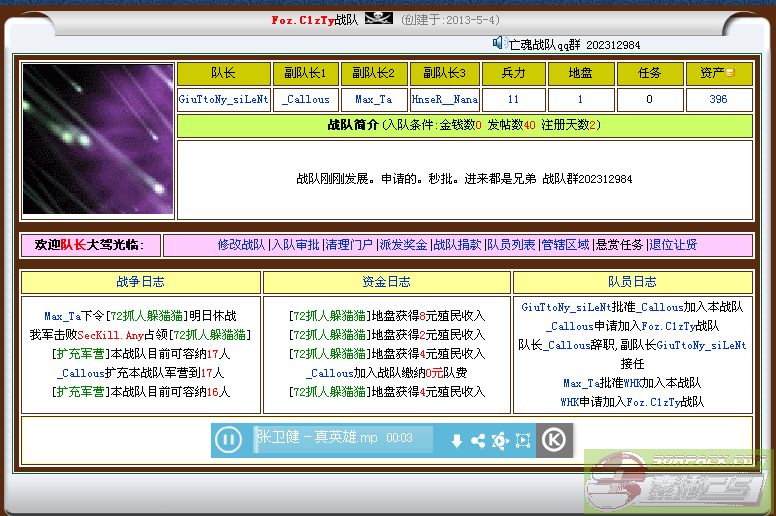
Task: Open 入队审批 menu link
Action: pos(296,245)
